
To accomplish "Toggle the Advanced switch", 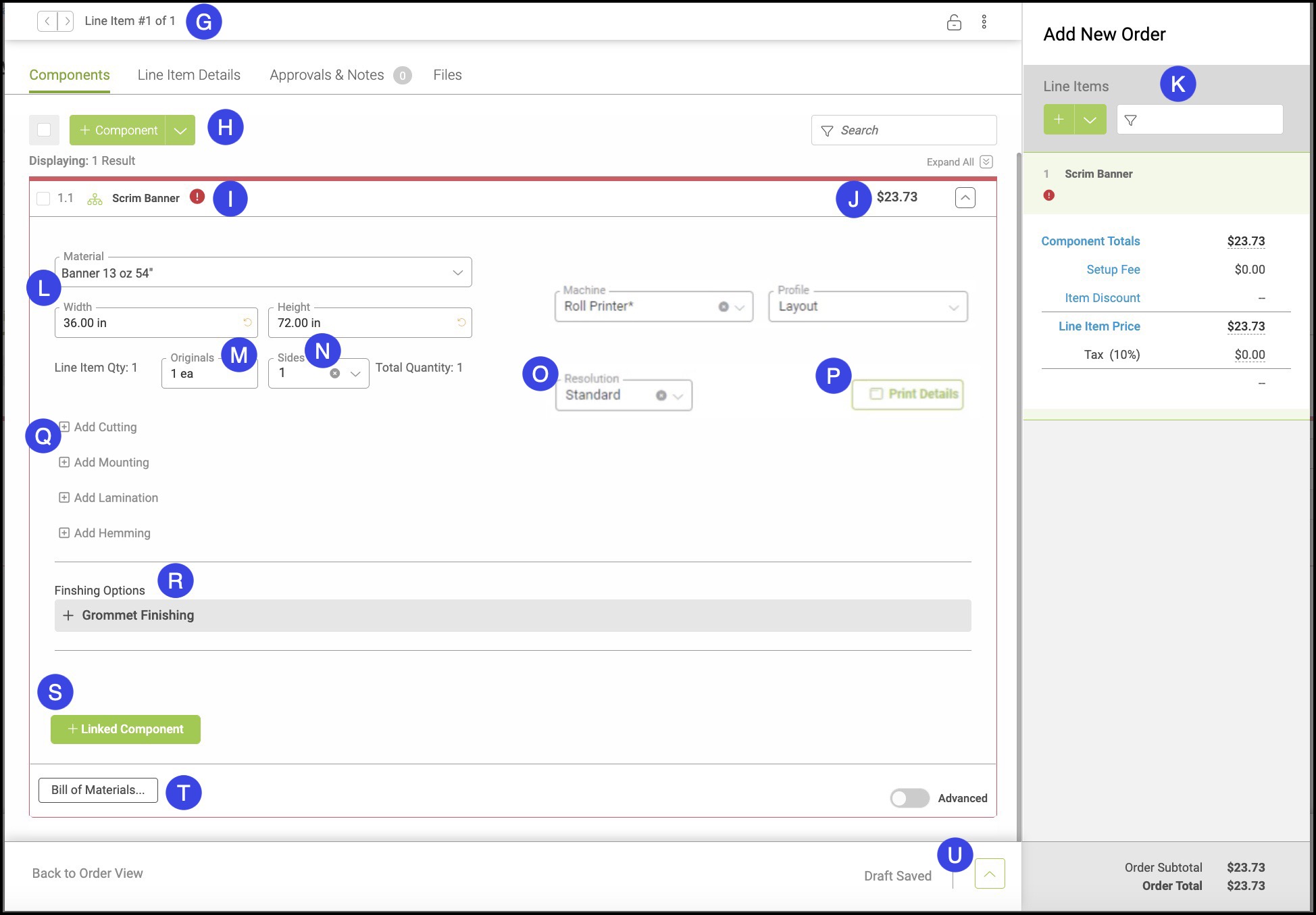I will 909,798.
